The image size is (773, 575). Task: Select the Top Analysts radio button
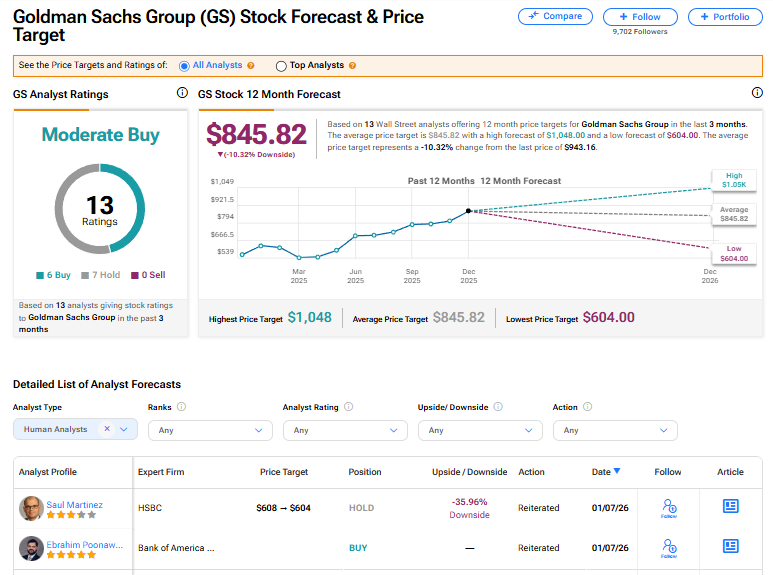click(281, 66)
